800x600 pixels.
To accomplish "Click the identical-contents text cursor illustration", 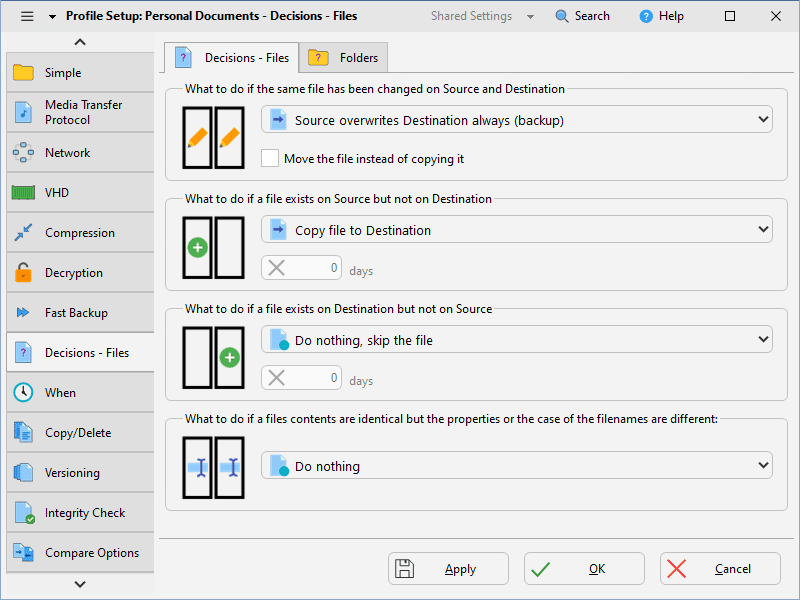I will coord(213,467).
